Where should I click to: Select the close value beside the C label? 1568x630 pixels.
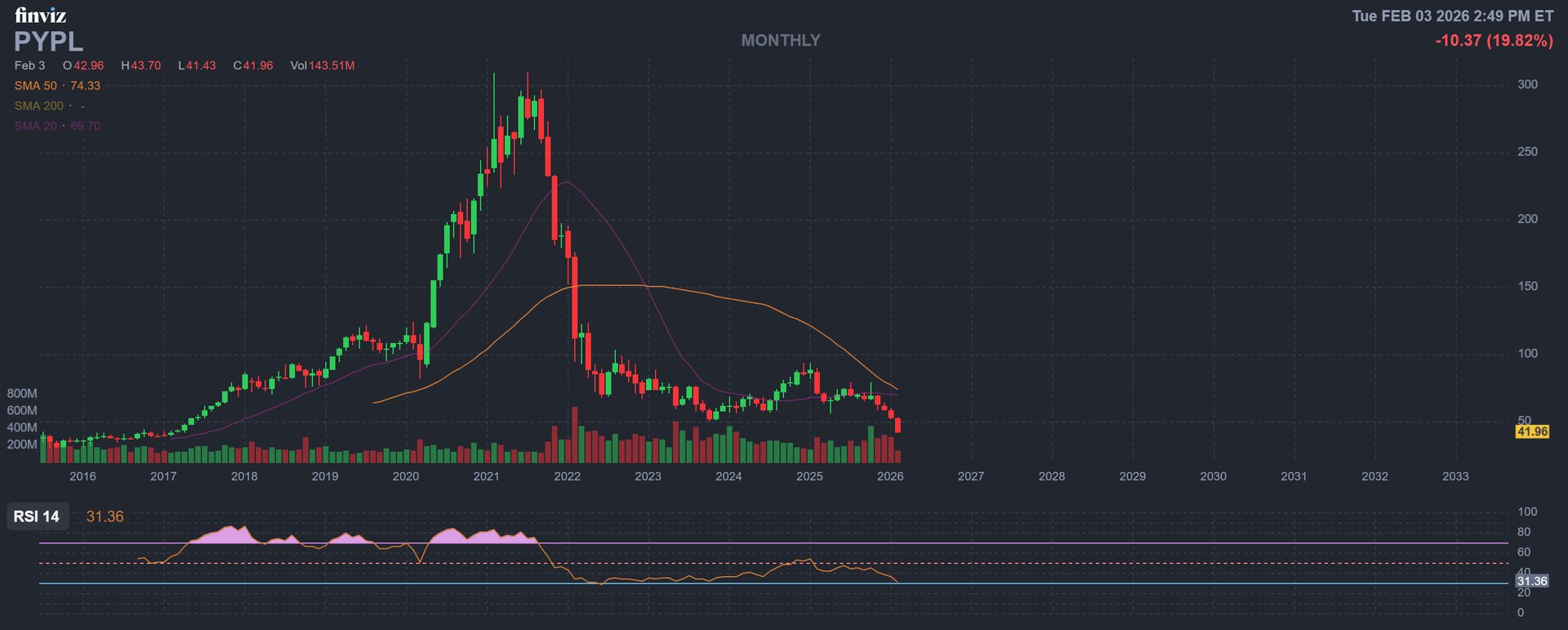258,65
